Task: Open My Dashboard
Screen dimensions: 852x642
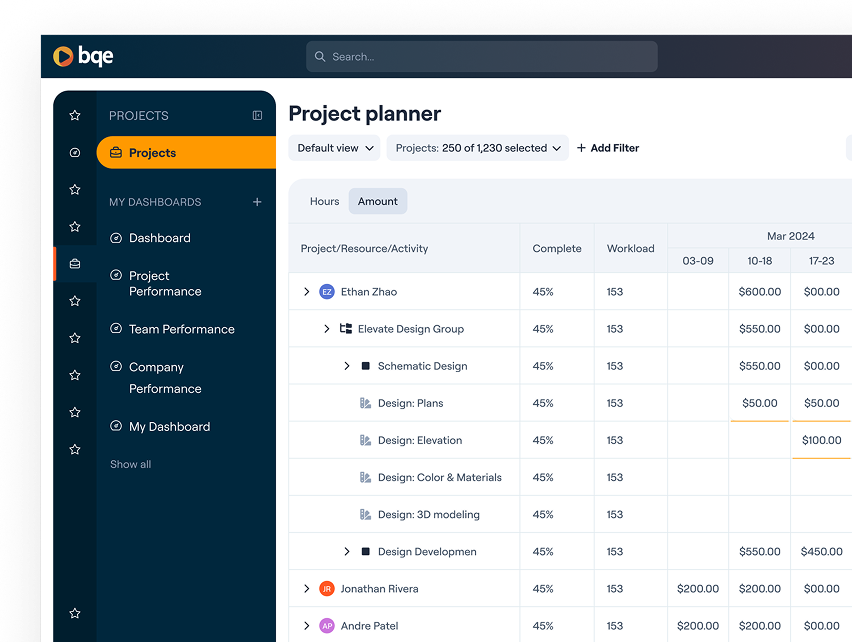Action: click(x=170, y=426)
